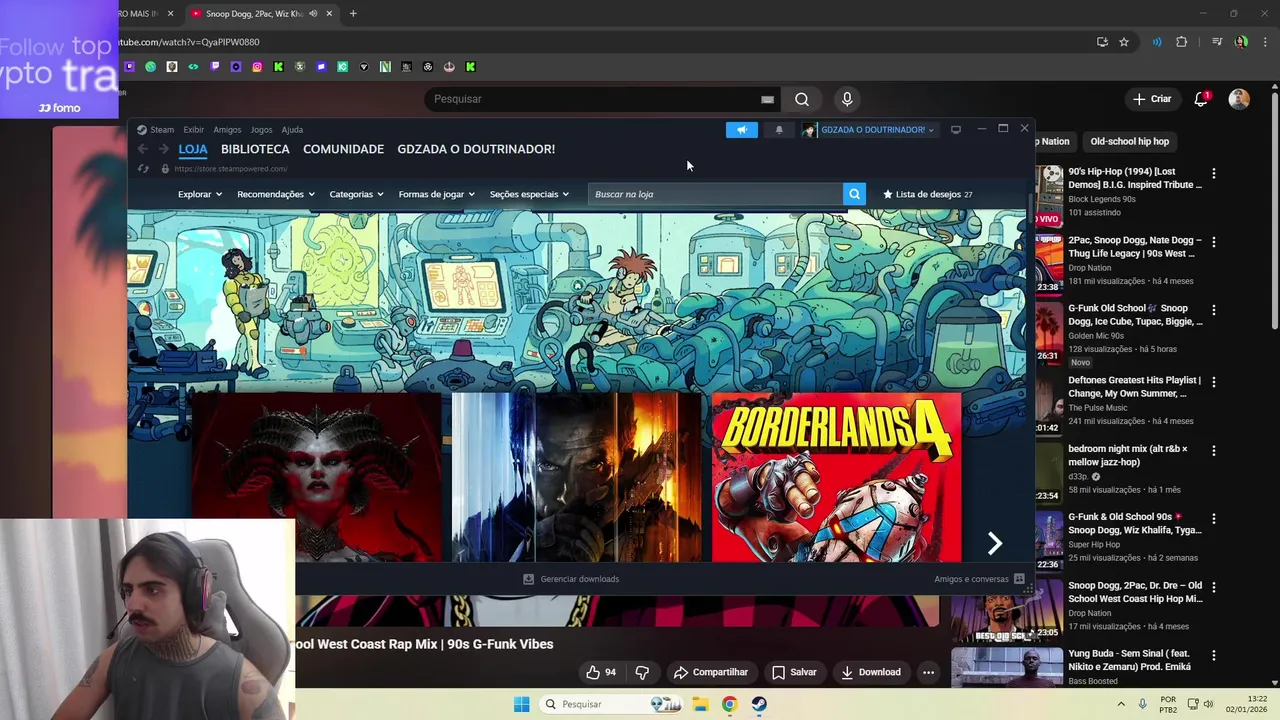Click YouTube search magnifier button
1280x720 pixels.
pos(802,99)
